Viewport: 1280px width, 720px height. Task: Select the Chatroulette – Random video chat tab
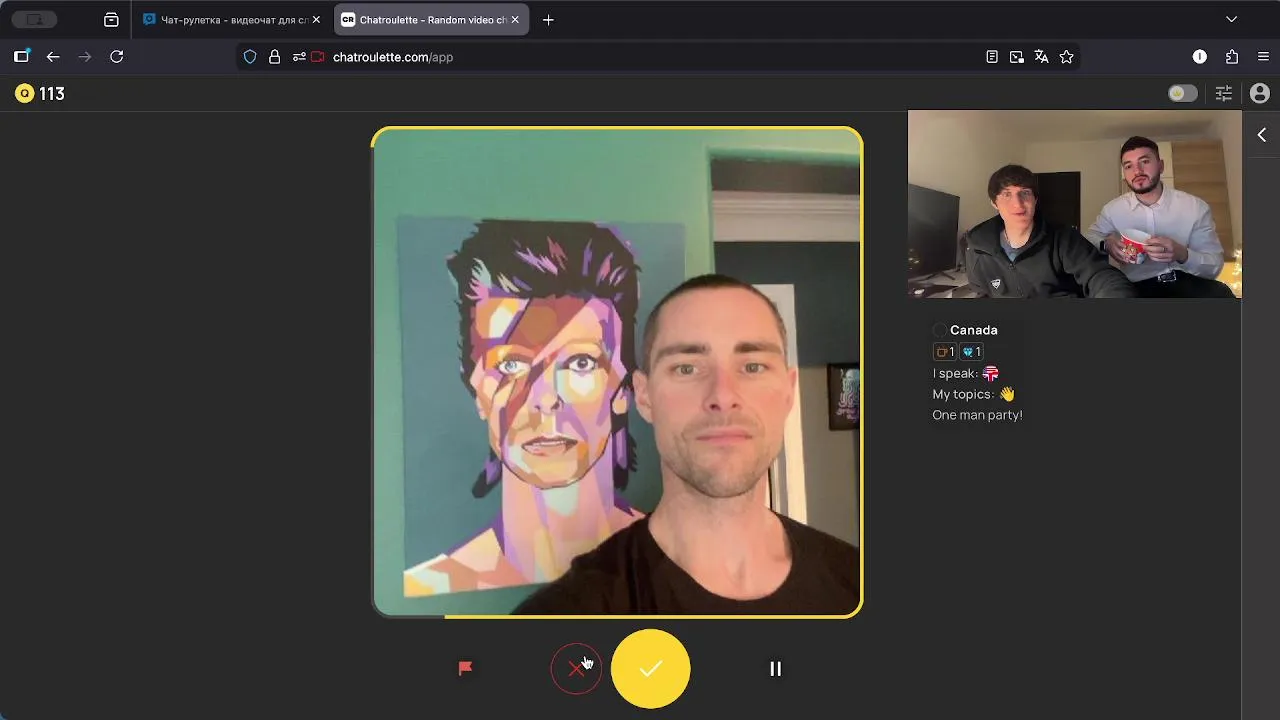pyautogui.click(x=430, y=20)
